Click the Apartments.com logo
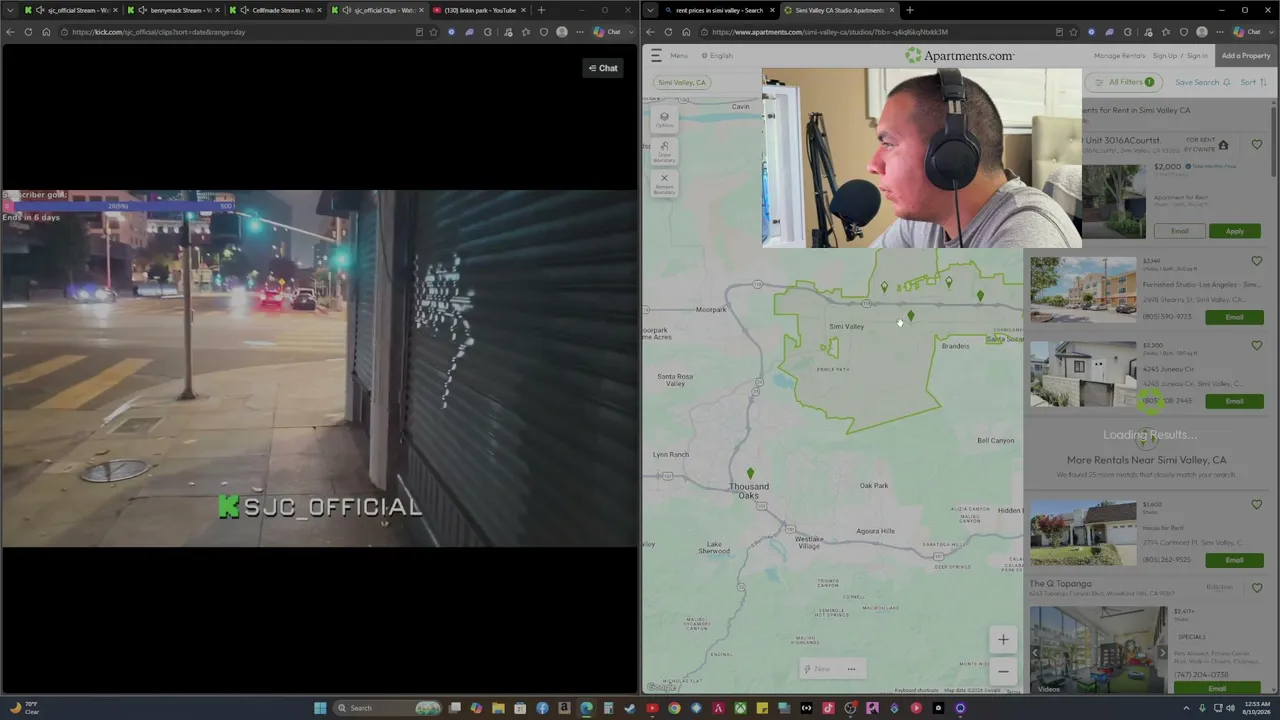Image resolution: width=1280 pixels, height=720 pixels. click(x=959, y=55)
